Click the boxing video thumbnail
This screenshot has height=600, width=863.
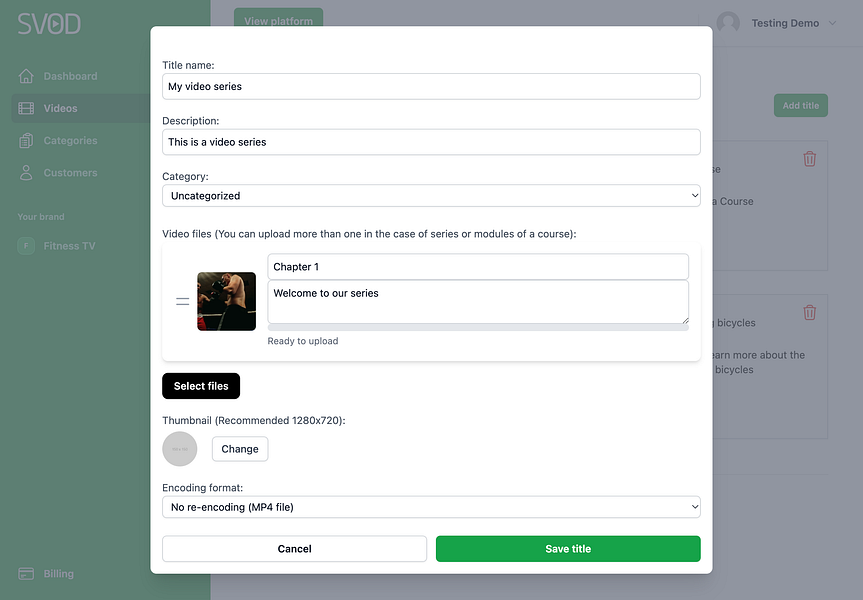[226, 302]
